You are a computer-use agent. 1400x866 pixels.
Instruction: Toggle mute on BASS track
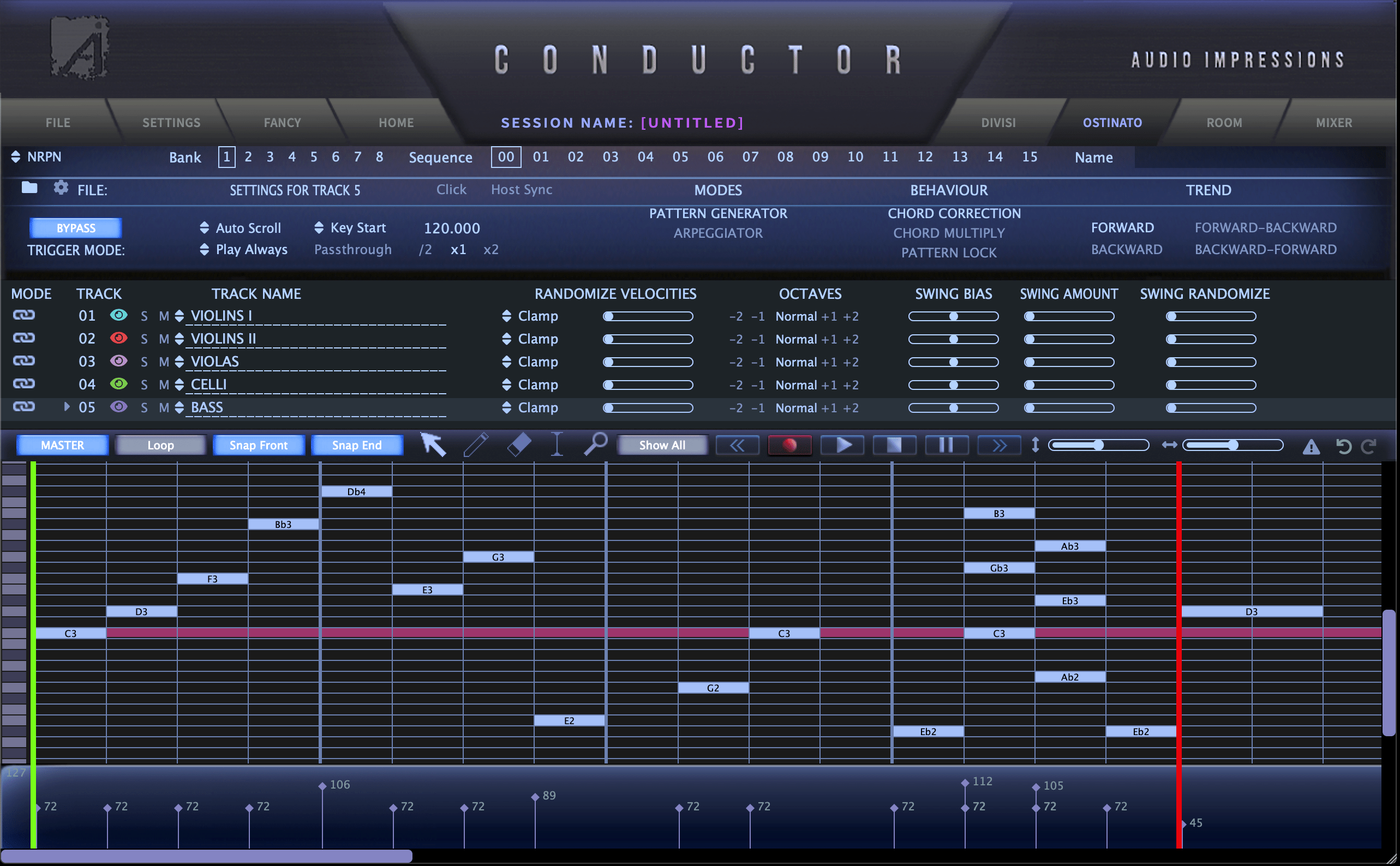[x=164, y=407]
